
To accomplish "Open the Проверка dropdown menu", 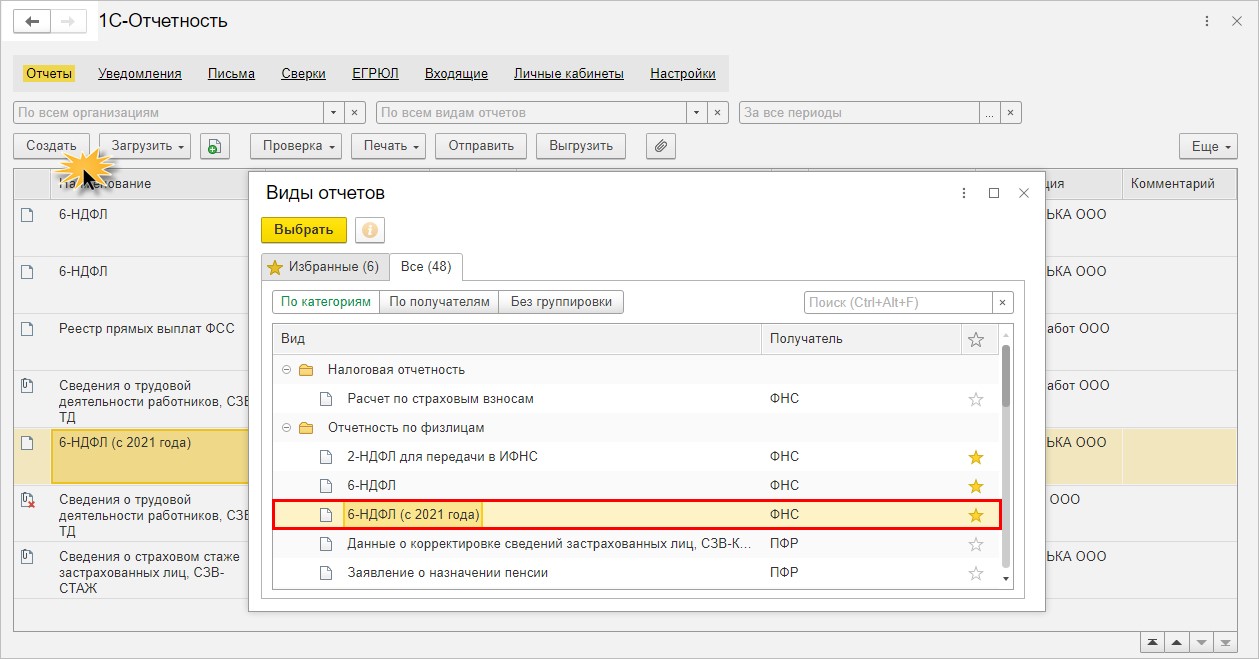I will click(x=296, y=146).
